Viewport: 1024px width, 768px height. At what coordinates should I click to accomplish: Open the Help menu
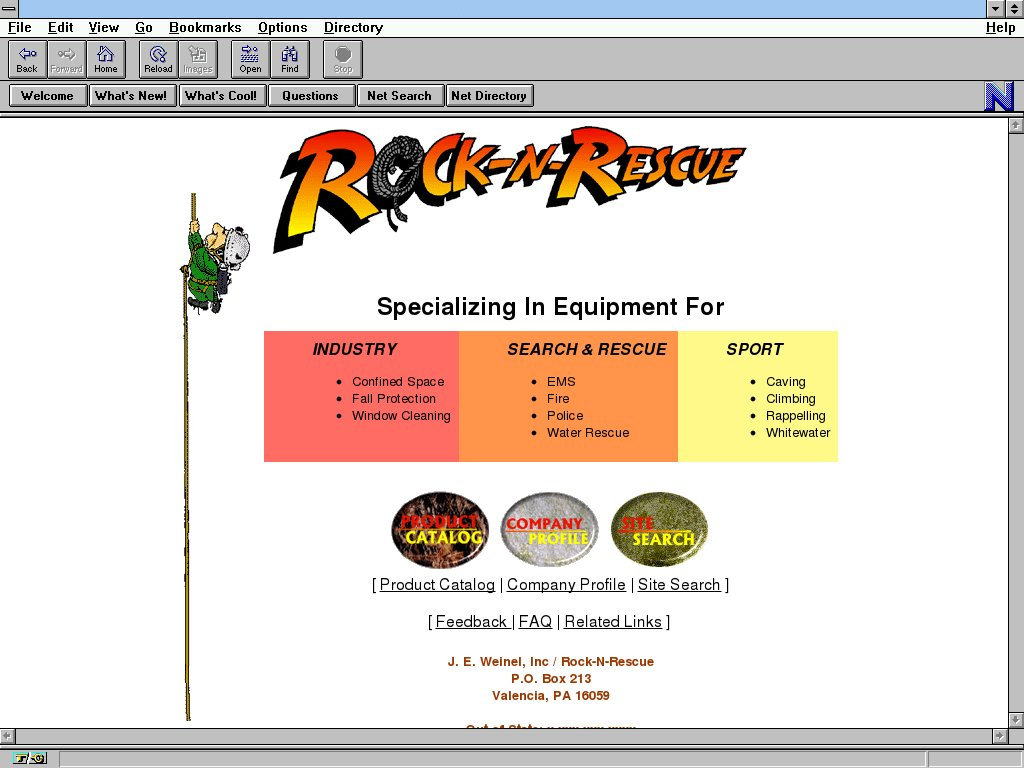1000,28
